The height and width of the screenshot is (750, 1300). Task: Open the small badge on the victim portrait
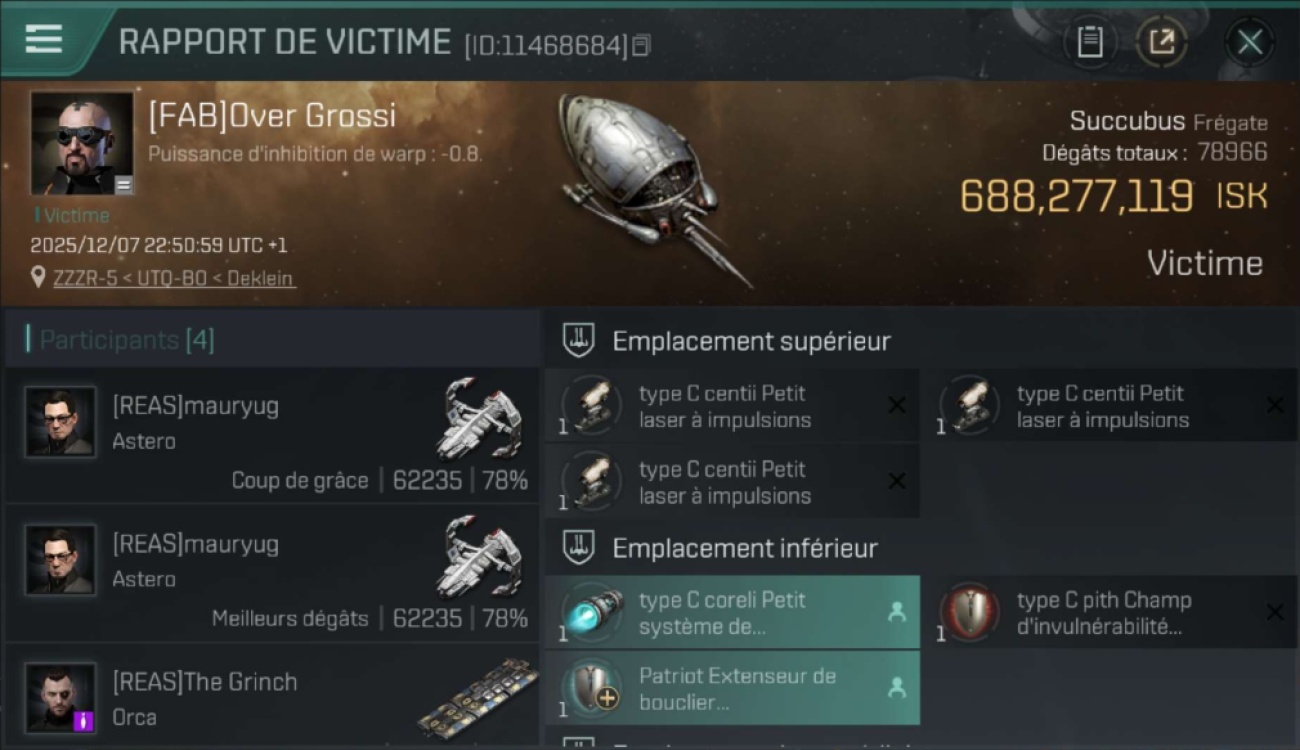(x=123, y=185)
